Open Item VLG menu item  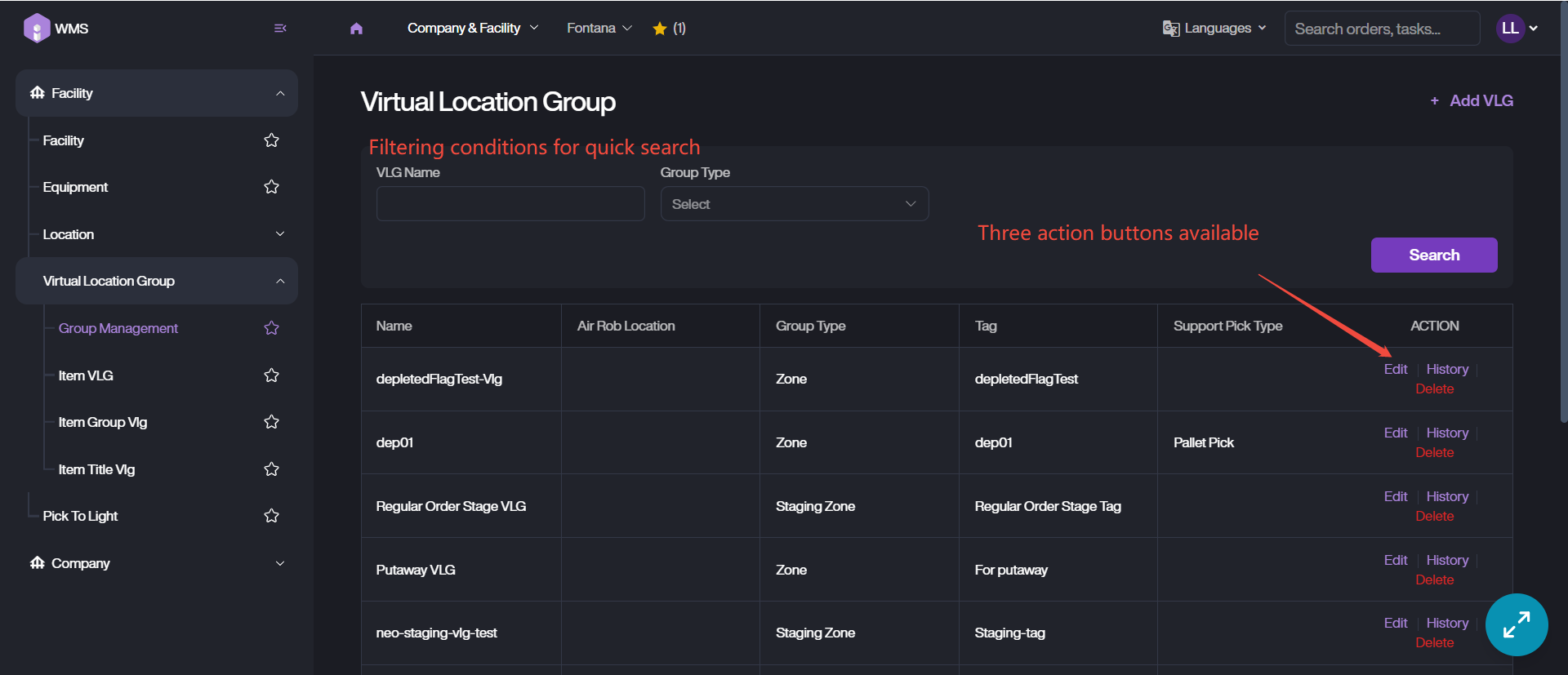tap(86, 375)
